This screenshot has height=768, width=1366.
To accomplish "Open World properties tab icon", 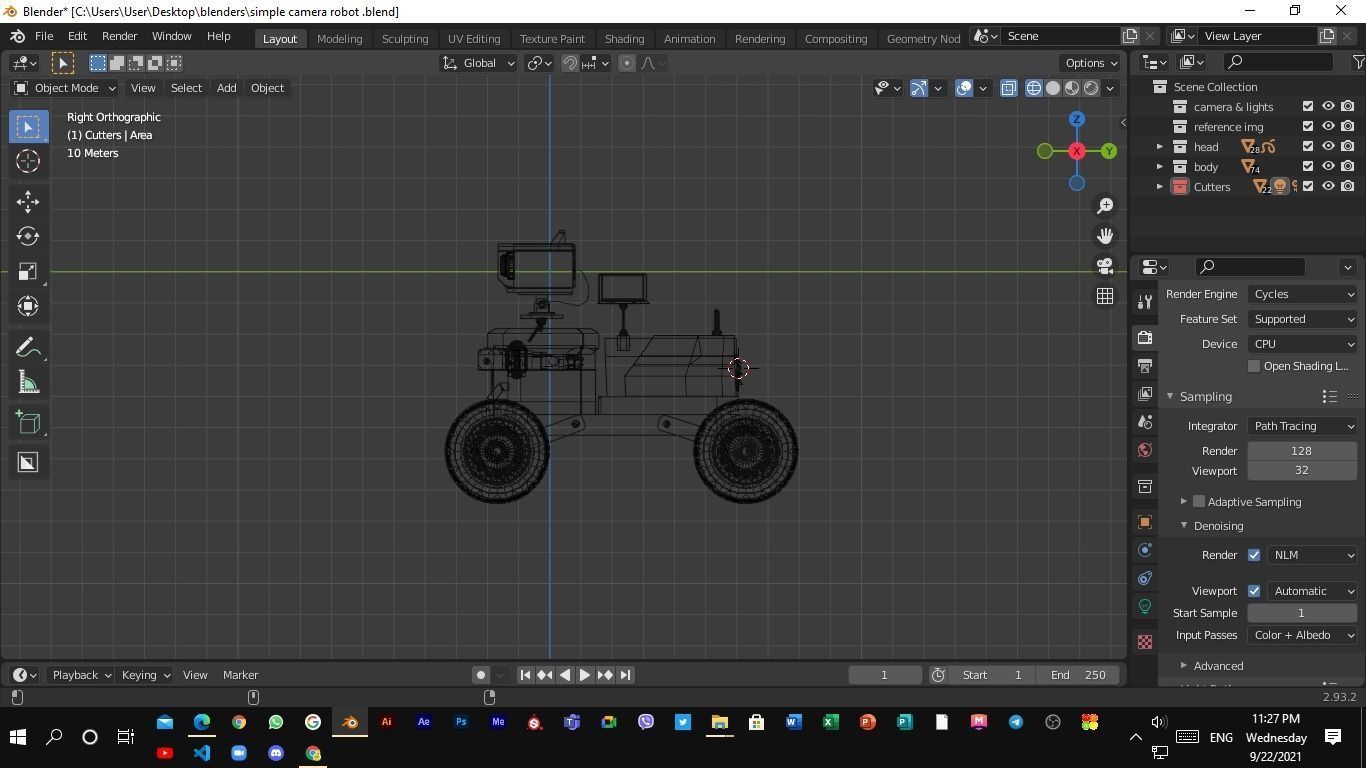I will (1145, 450).
